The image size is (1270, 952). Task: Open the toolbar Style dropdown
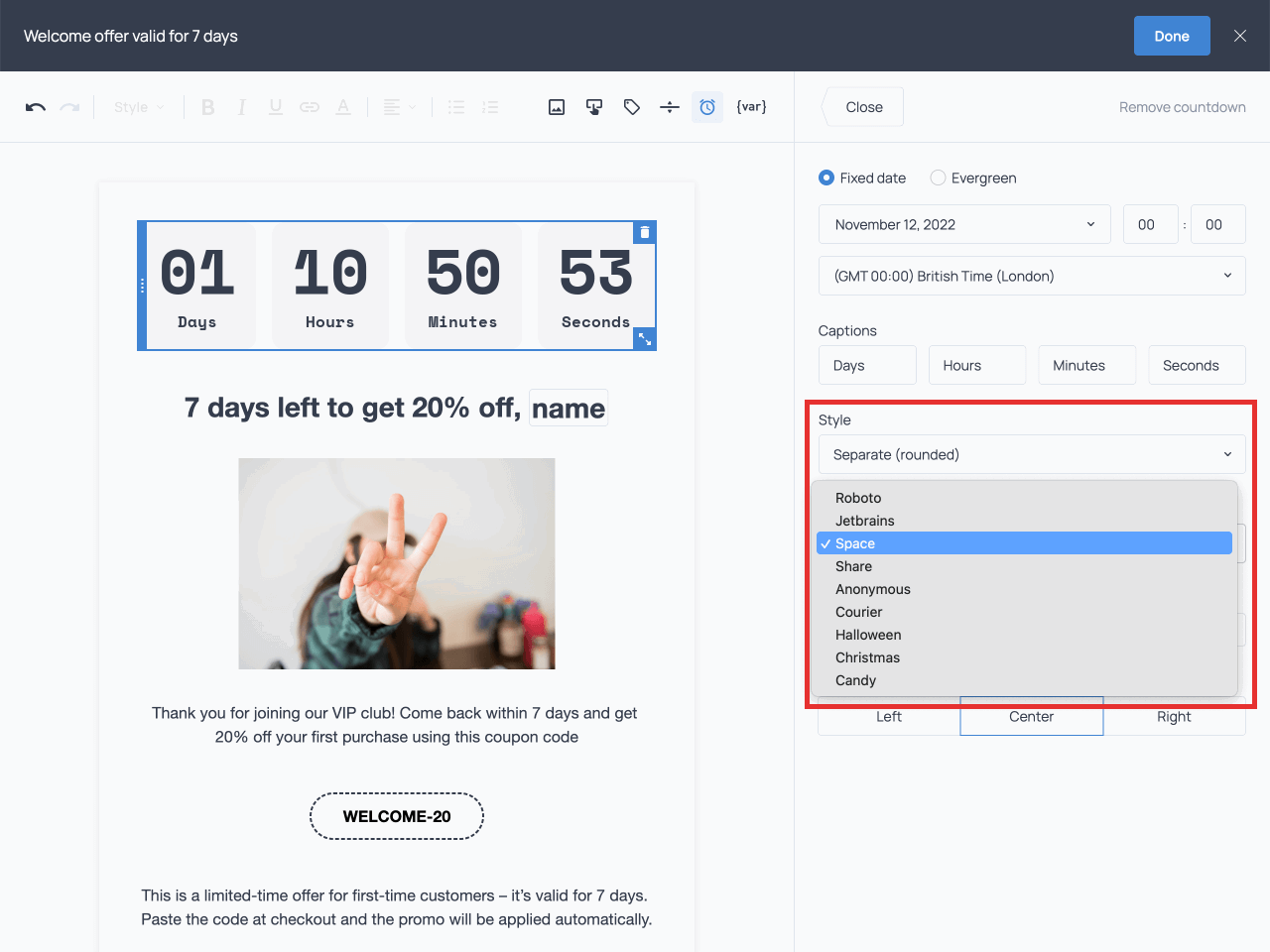pos(139,107)
